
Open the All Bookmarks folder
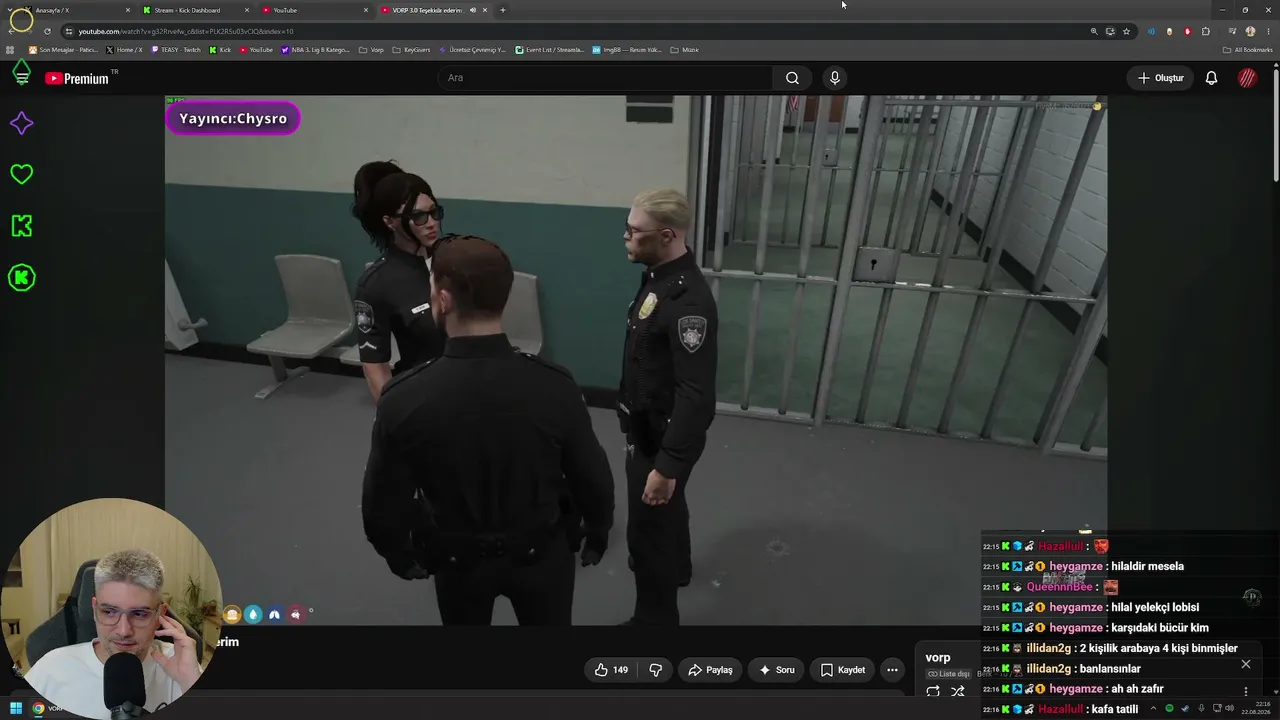click(1248, 50)
